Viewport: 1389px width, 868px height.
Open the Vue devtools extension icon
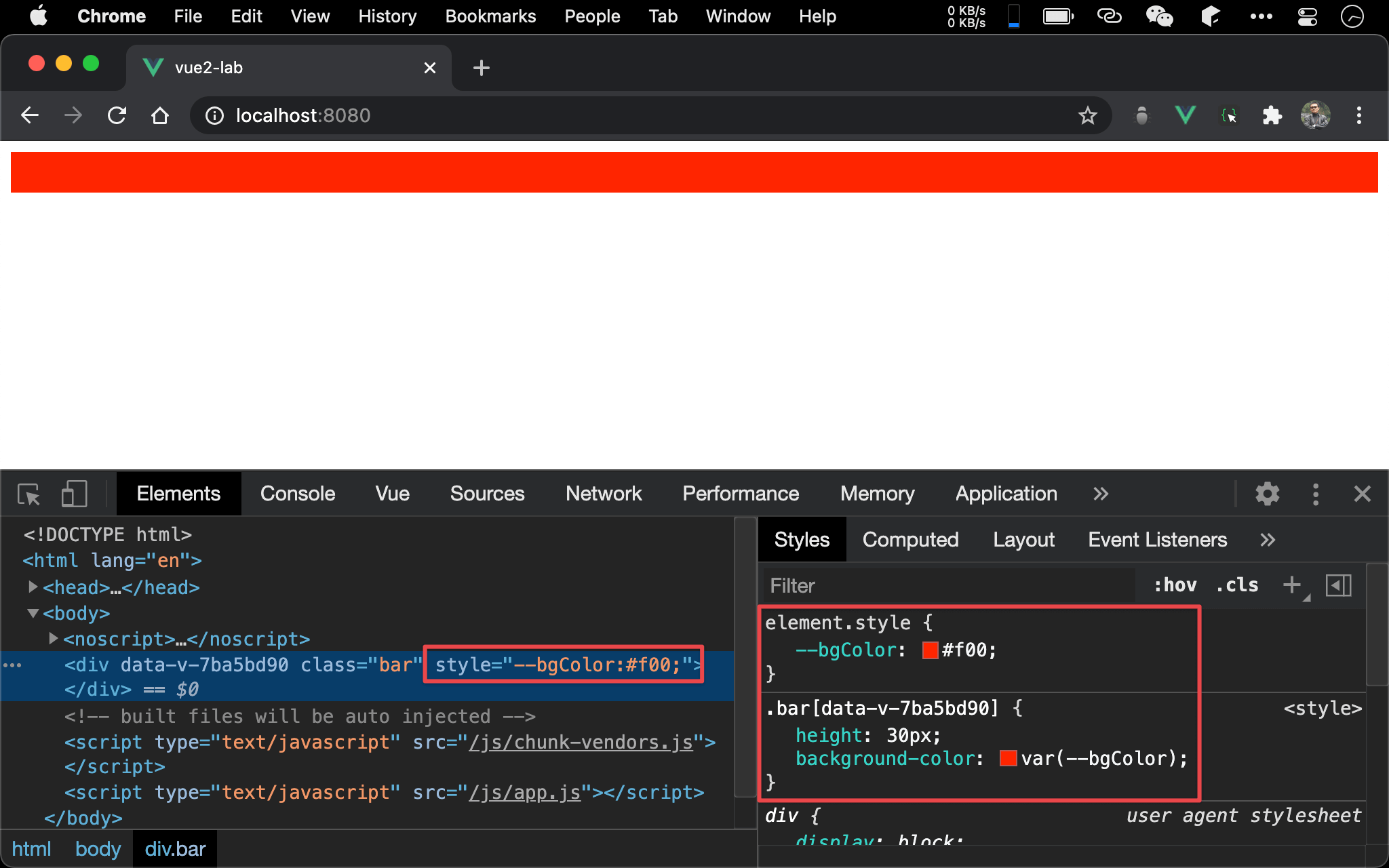pyautogui.click(x=1185, y=115)
